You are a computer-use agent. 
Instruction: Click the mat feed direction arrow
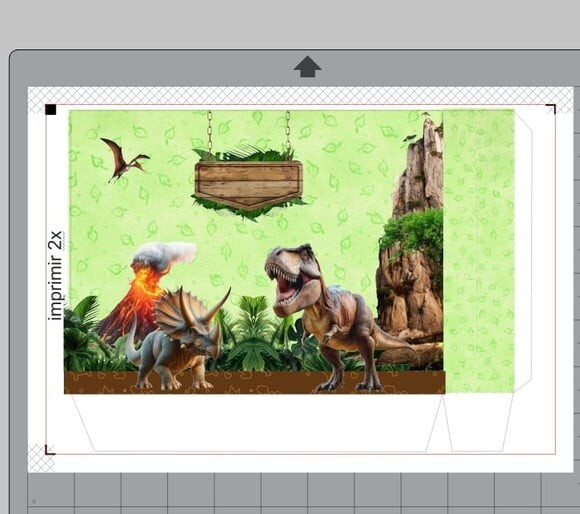pyautogui.click(x=307, y=67)
